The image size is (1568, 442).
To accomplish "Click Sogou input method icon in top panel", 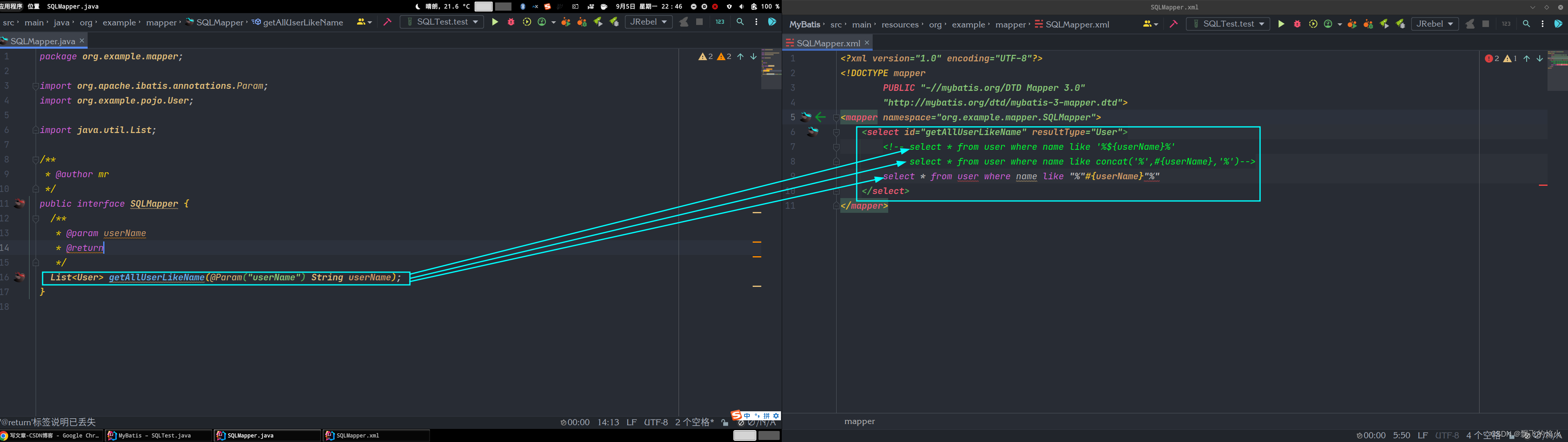I will (547, 6).
